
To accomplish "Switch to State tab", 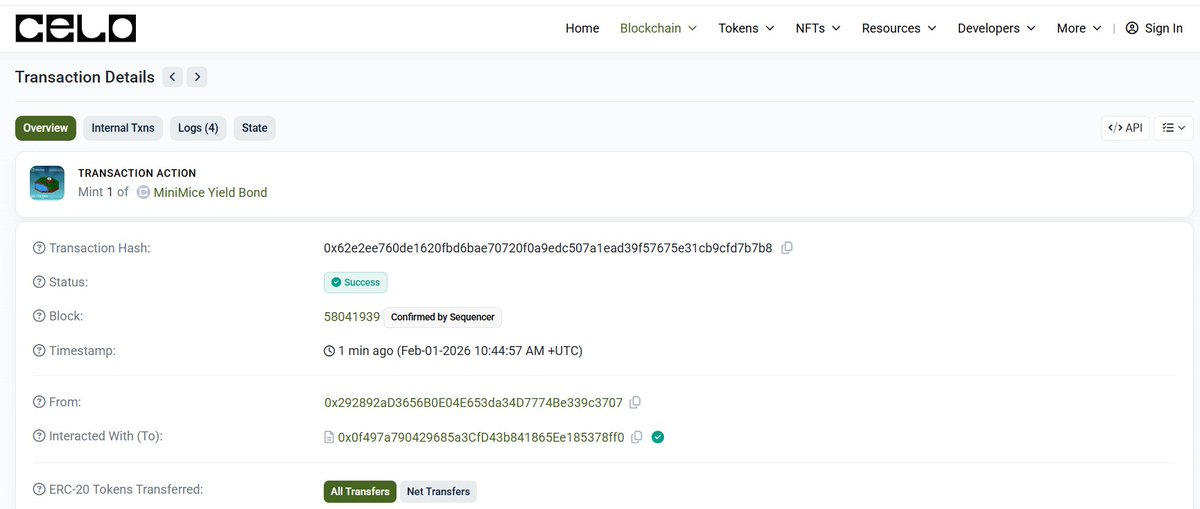I will (255, 128).
